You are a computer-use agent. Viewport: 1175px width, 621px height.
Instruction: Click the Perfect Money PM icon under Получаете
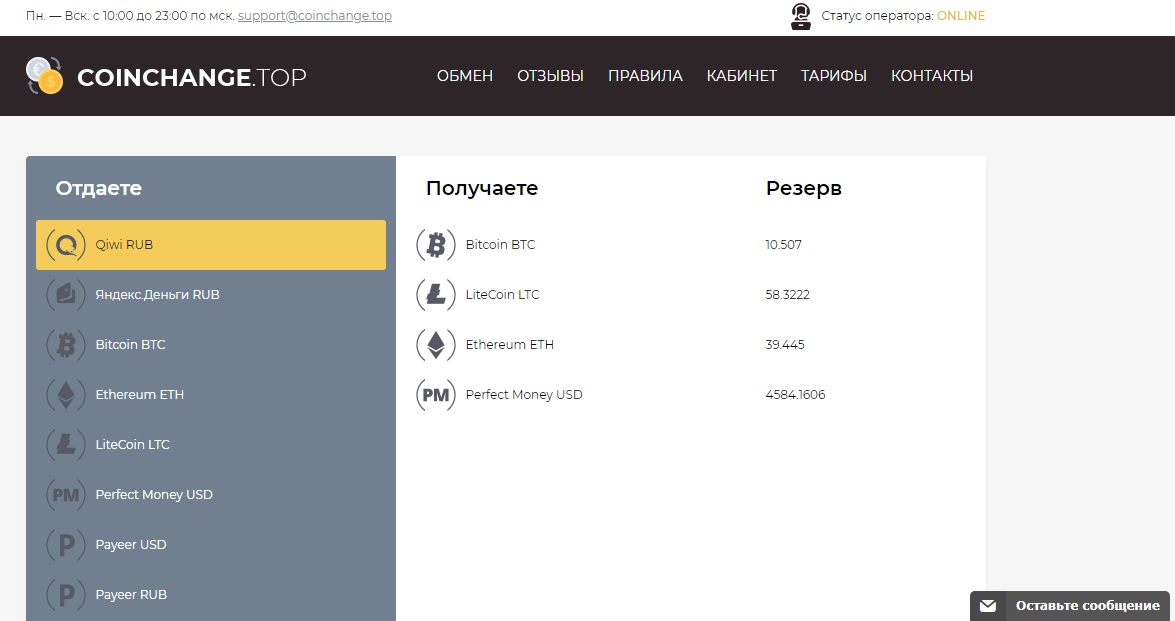tap(436, 395)
